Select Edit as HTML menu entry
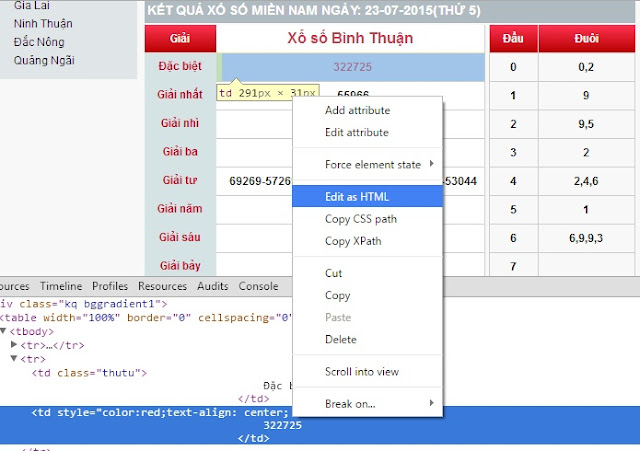 (x=367, y=196)
